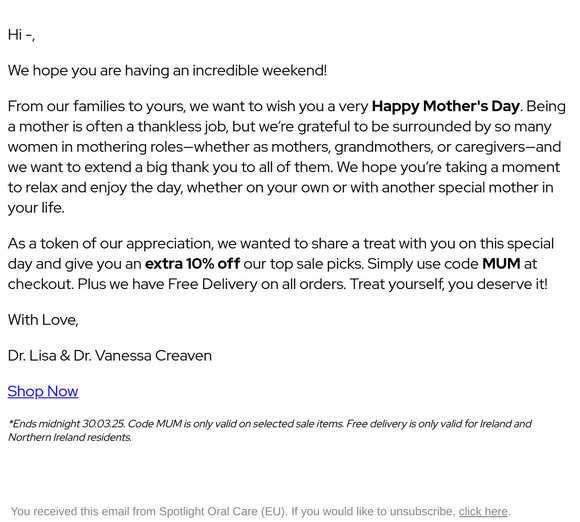
Task: Click the 'Hi -,' greeting line
Action: 21,35
